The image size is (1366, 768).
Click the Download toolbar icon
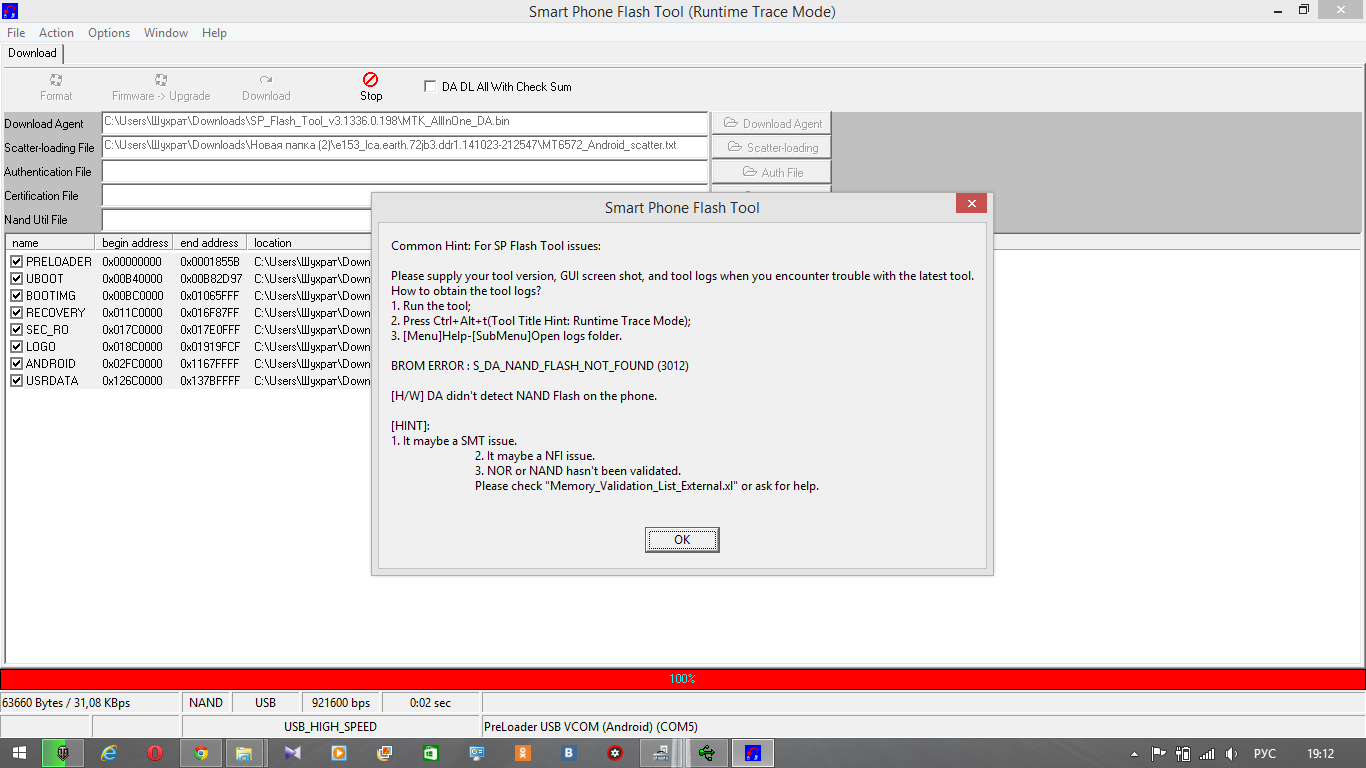point(266,80)
